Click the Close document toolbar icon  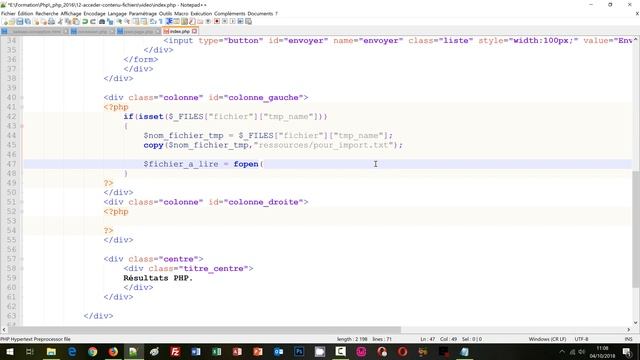(x=36, y=21)
